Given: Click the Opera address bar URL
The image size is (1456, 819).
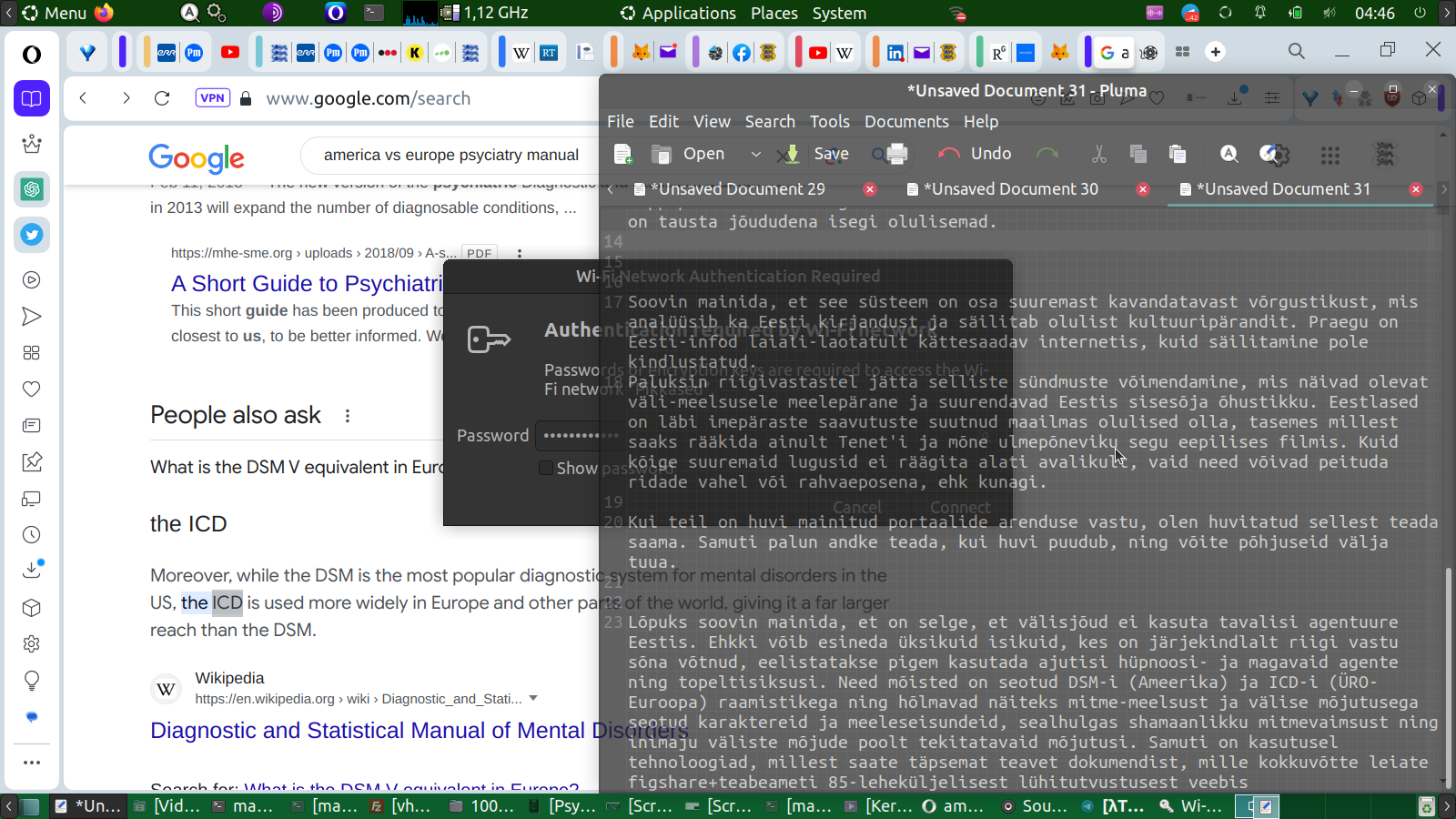Looking at the screenshot, I should click(369, 98).
